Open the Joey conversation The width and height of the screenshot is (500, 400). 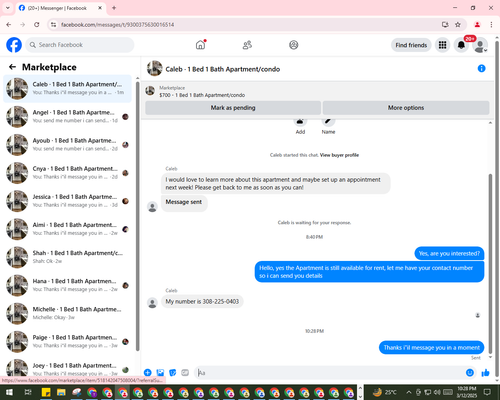67,368
